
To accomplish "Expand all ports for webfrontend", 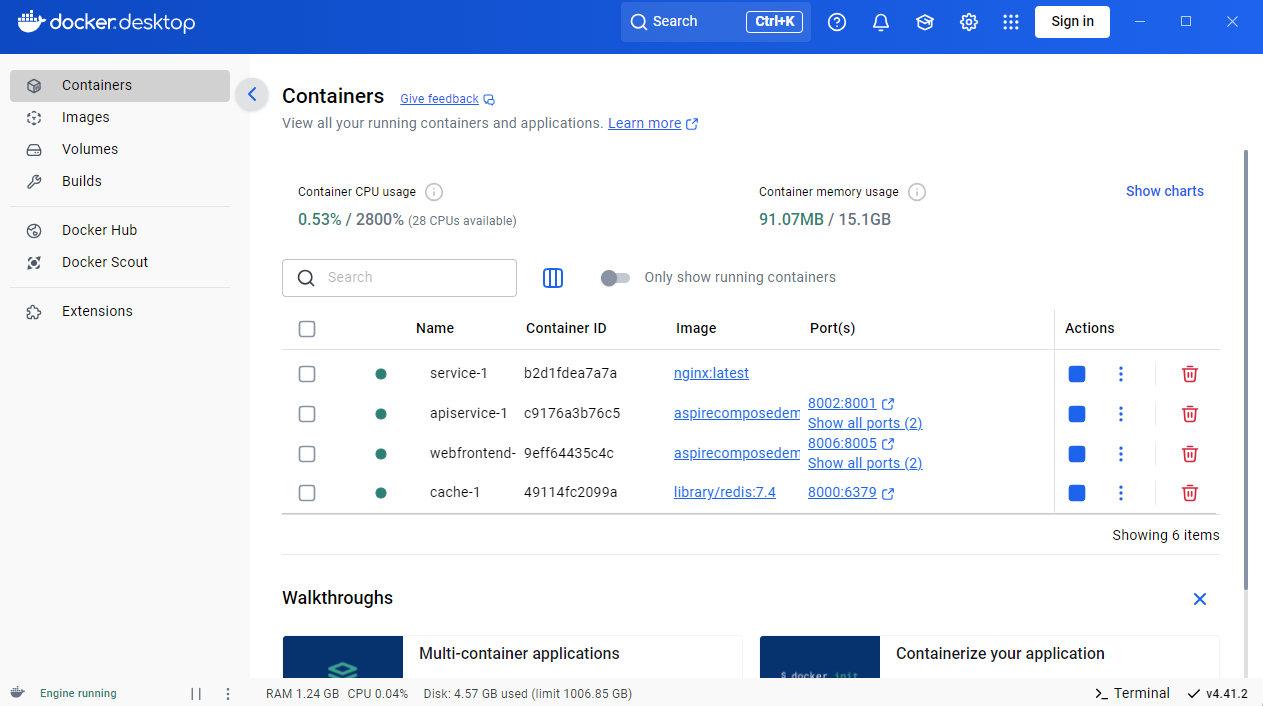I will [865, 463].
